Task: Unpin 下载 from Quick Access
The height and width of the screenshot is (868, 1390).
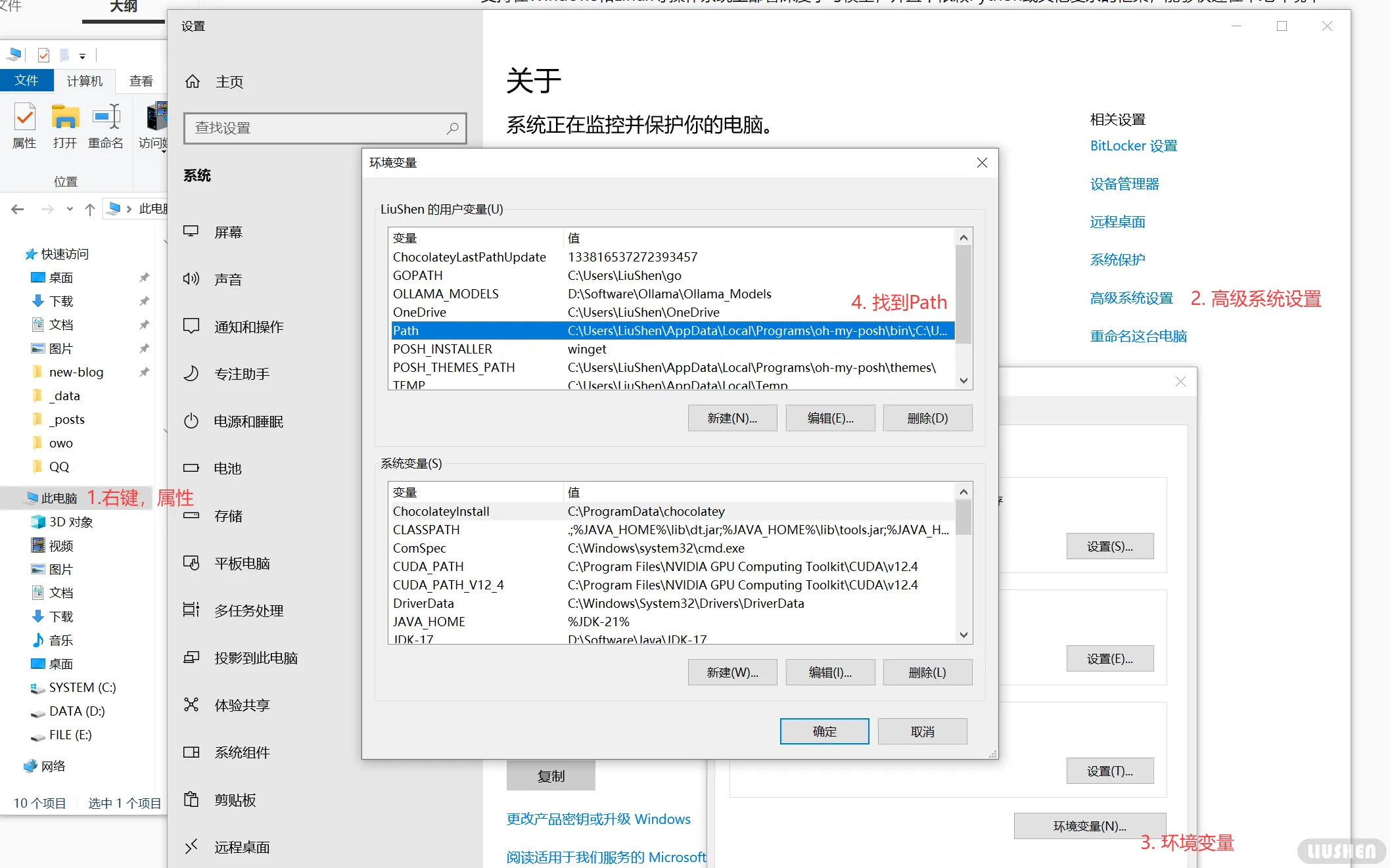Action: [144, 300]
